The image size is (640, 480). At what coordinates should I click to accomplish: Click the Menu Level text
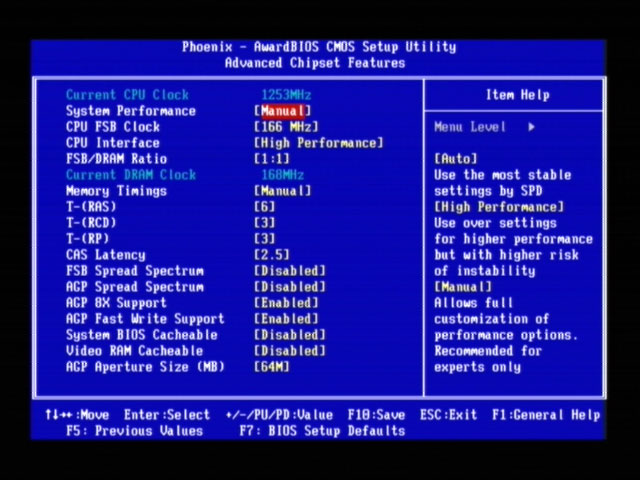tap(470, 127)
